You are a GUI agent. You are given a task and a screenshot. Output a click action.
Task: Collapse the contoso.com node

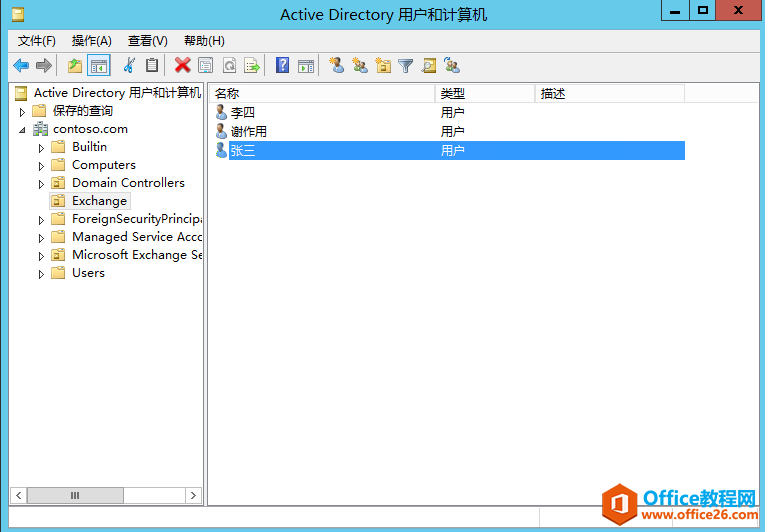pyautogui.click(x=22, y=130)
